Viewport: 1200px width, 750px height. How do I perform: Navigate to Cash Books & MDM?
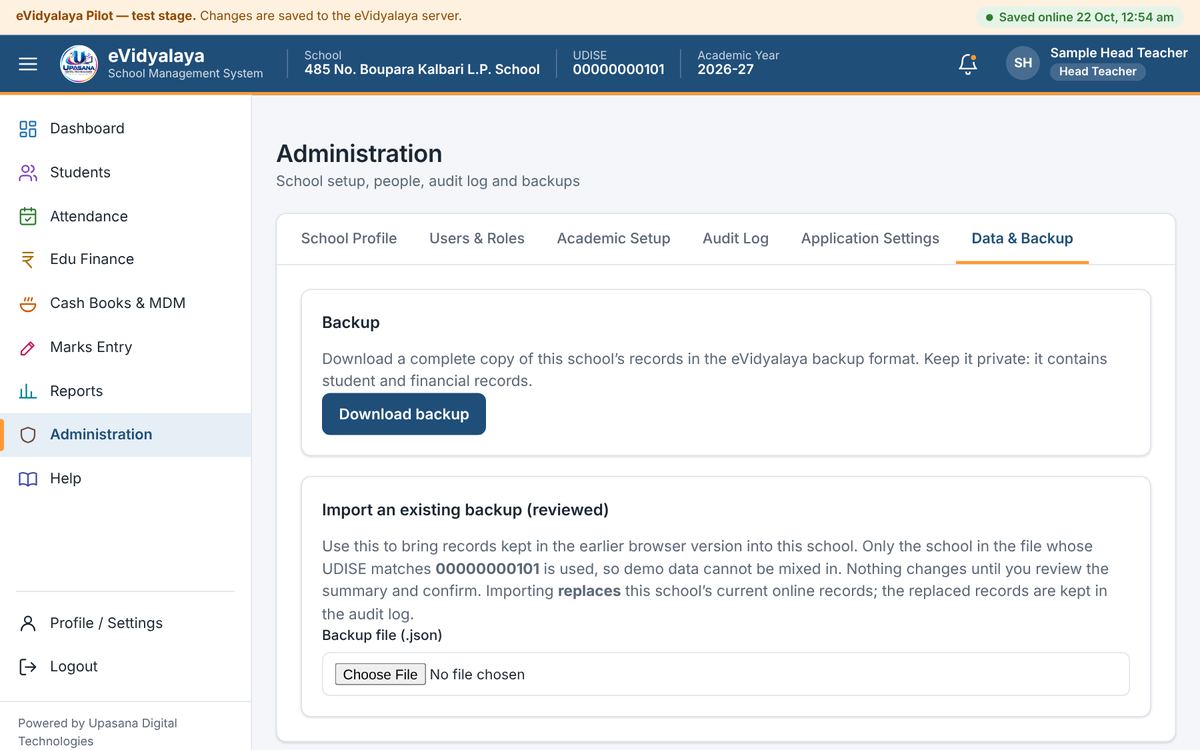point(126,303)
